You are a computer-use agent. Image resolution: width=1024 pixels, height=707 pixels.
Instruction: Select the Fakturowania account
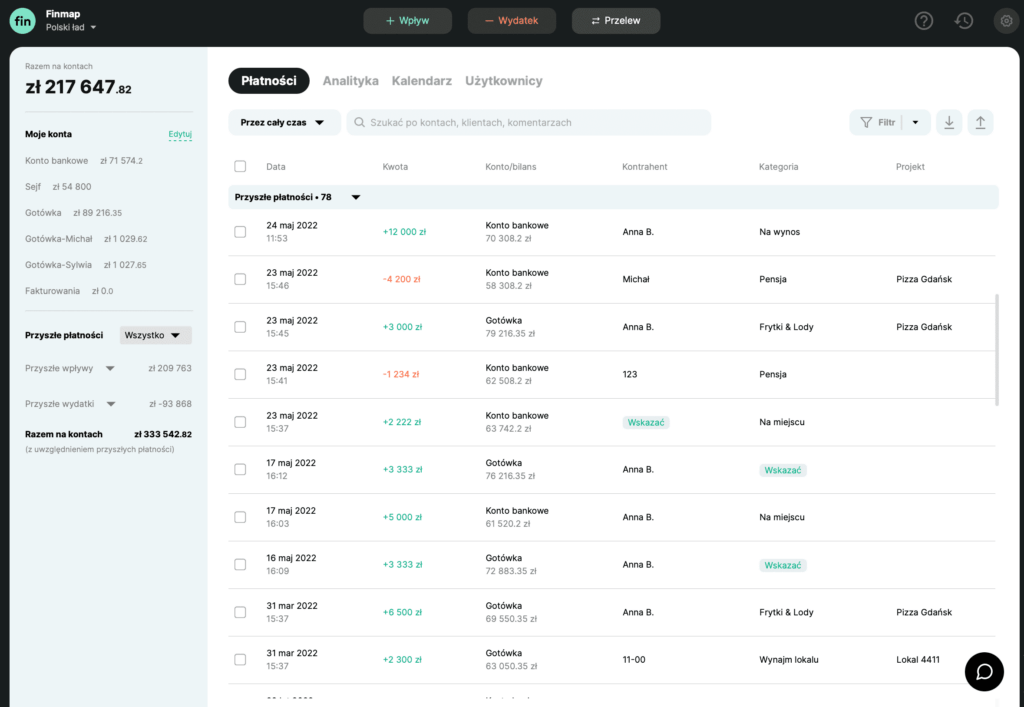coord(69,291)
